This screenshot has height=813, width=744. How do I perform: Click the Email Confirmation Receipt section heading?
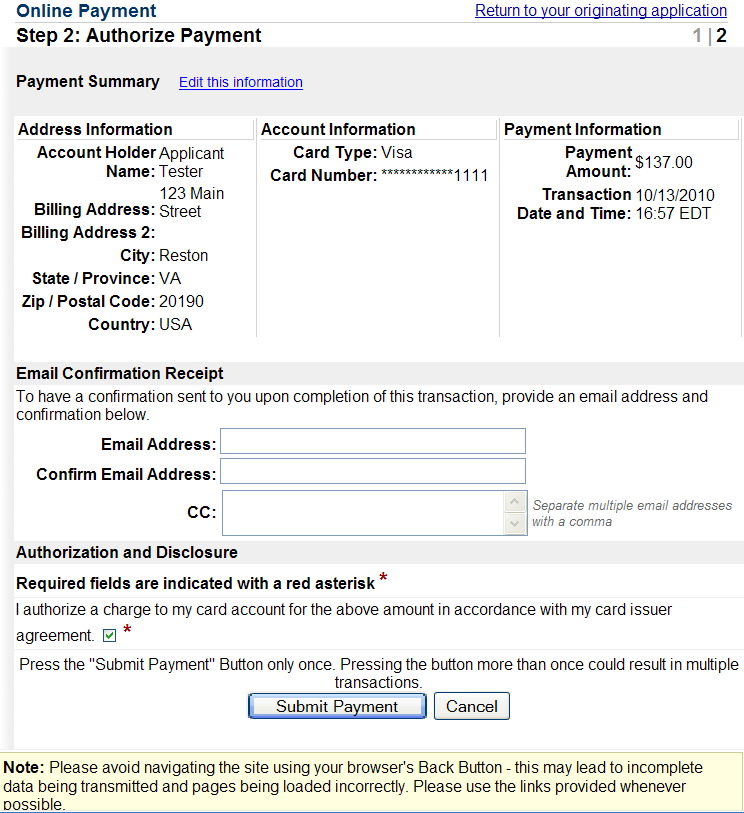[x=120, y=373]
